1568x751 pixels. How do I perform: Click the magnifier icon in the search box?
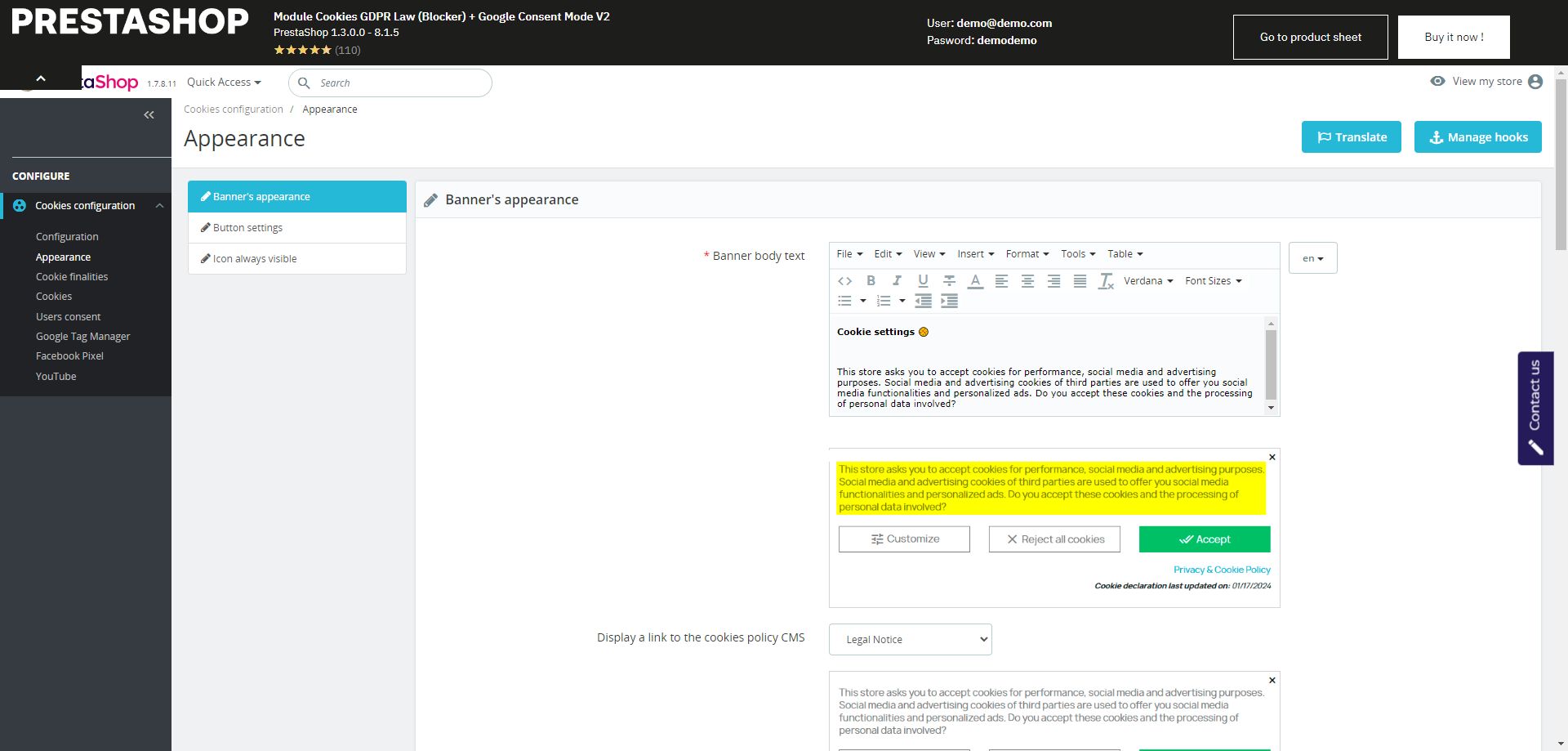coord(304,83)
